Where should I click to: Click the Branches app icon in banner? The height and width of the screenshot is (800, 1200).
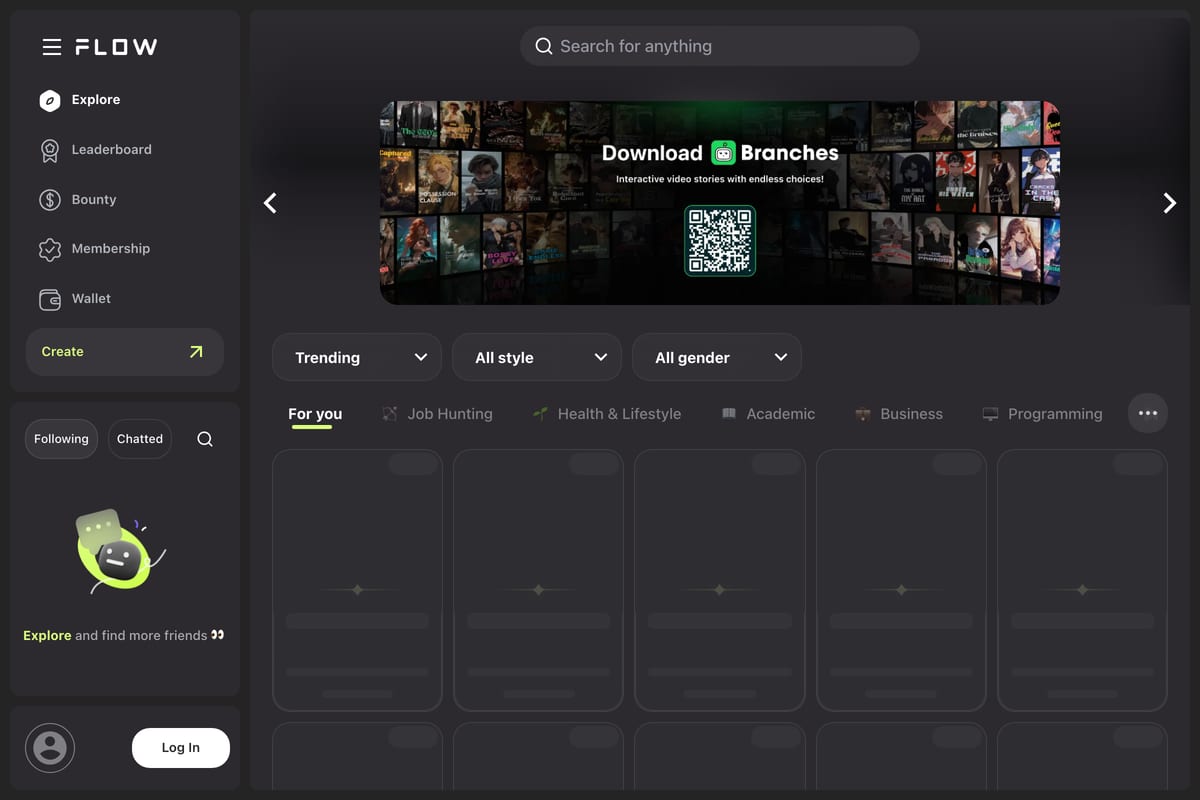pyautogui.click(x=723, y=153)
